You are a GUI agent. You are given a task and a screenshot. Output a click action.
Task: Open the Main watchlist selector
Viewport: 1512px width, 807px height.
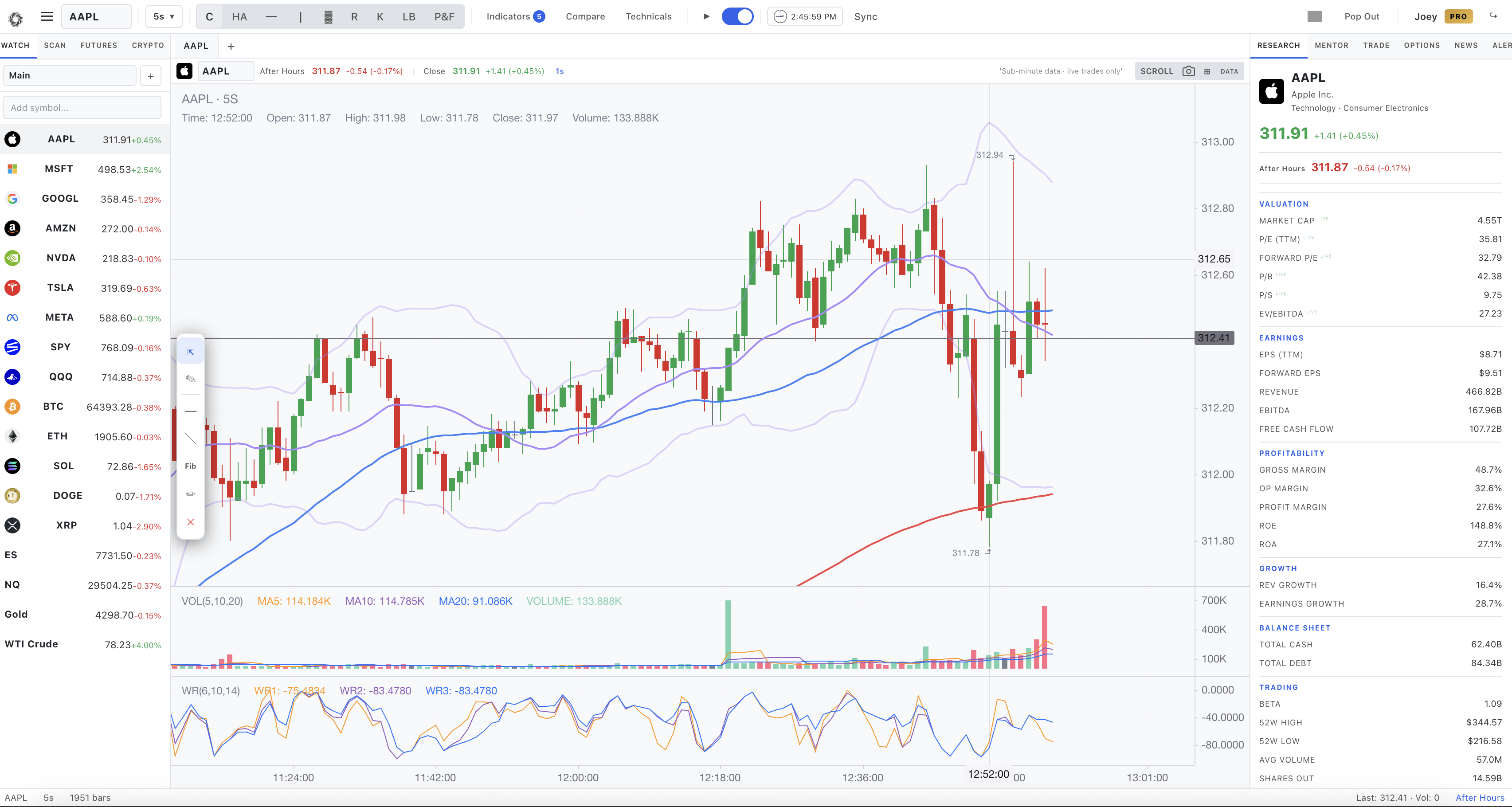click(69, 75)
